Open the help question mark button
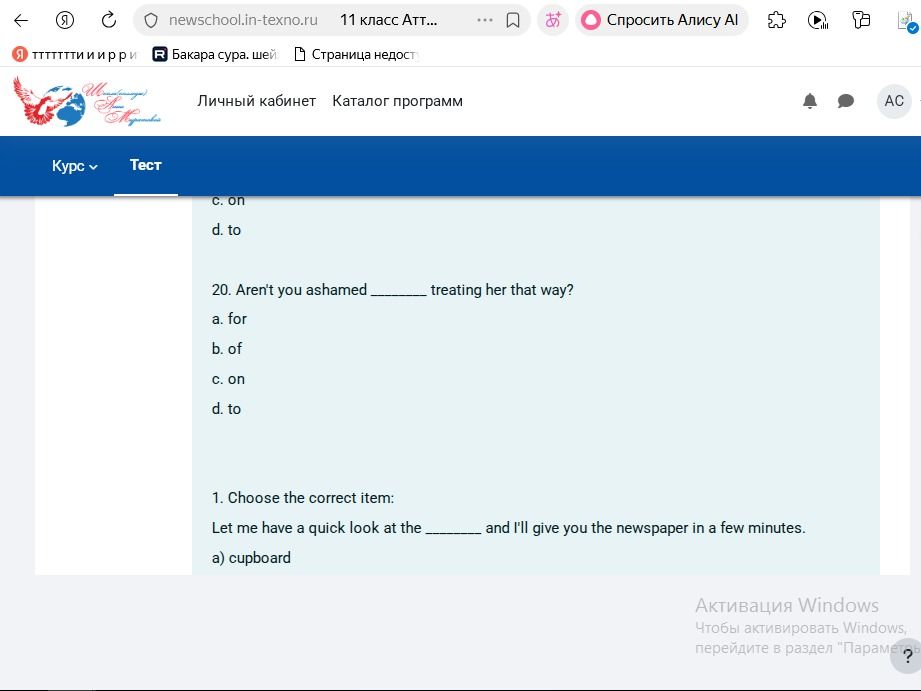This screenshot has height=691, width=921. (x=906, y=656)
